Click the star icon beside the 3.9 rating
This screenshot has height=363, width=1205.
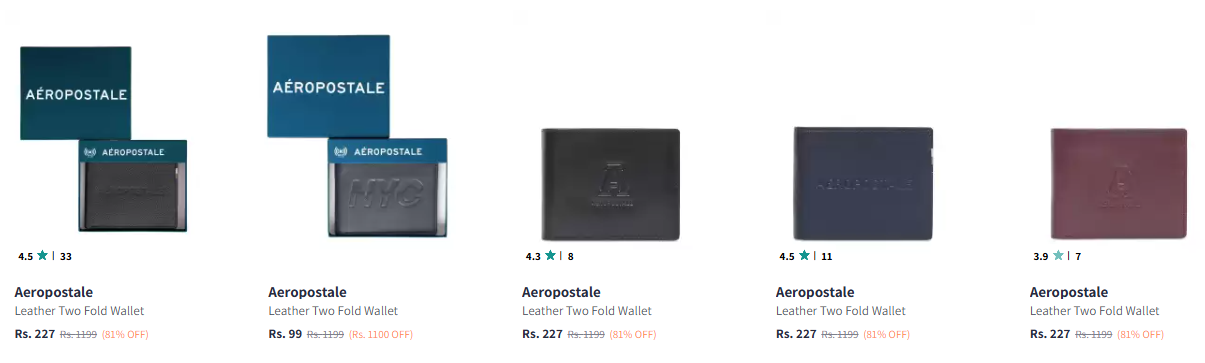click(x=1058, y=256)
